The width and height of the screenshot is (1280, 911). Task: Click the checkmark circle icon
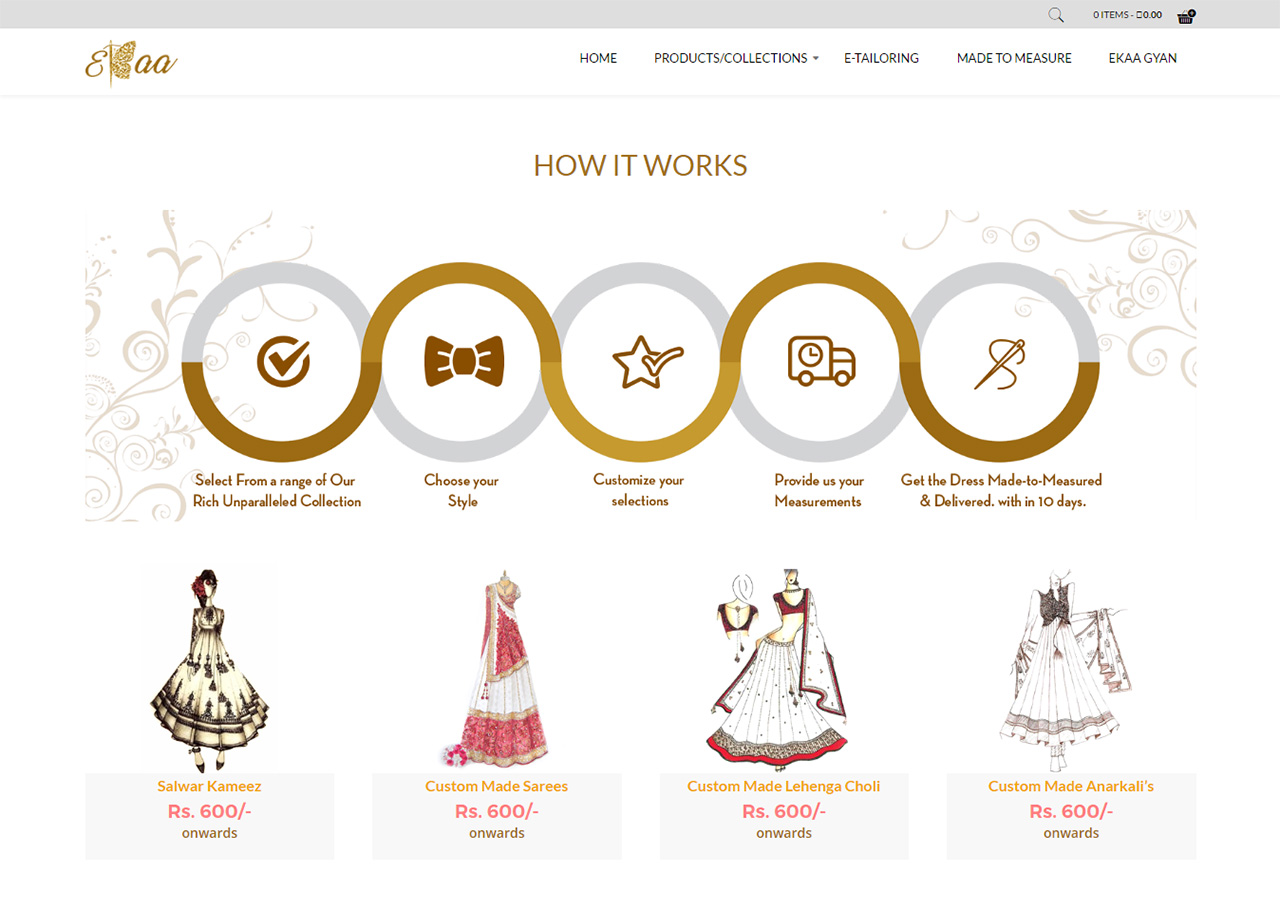coord(283,361)
